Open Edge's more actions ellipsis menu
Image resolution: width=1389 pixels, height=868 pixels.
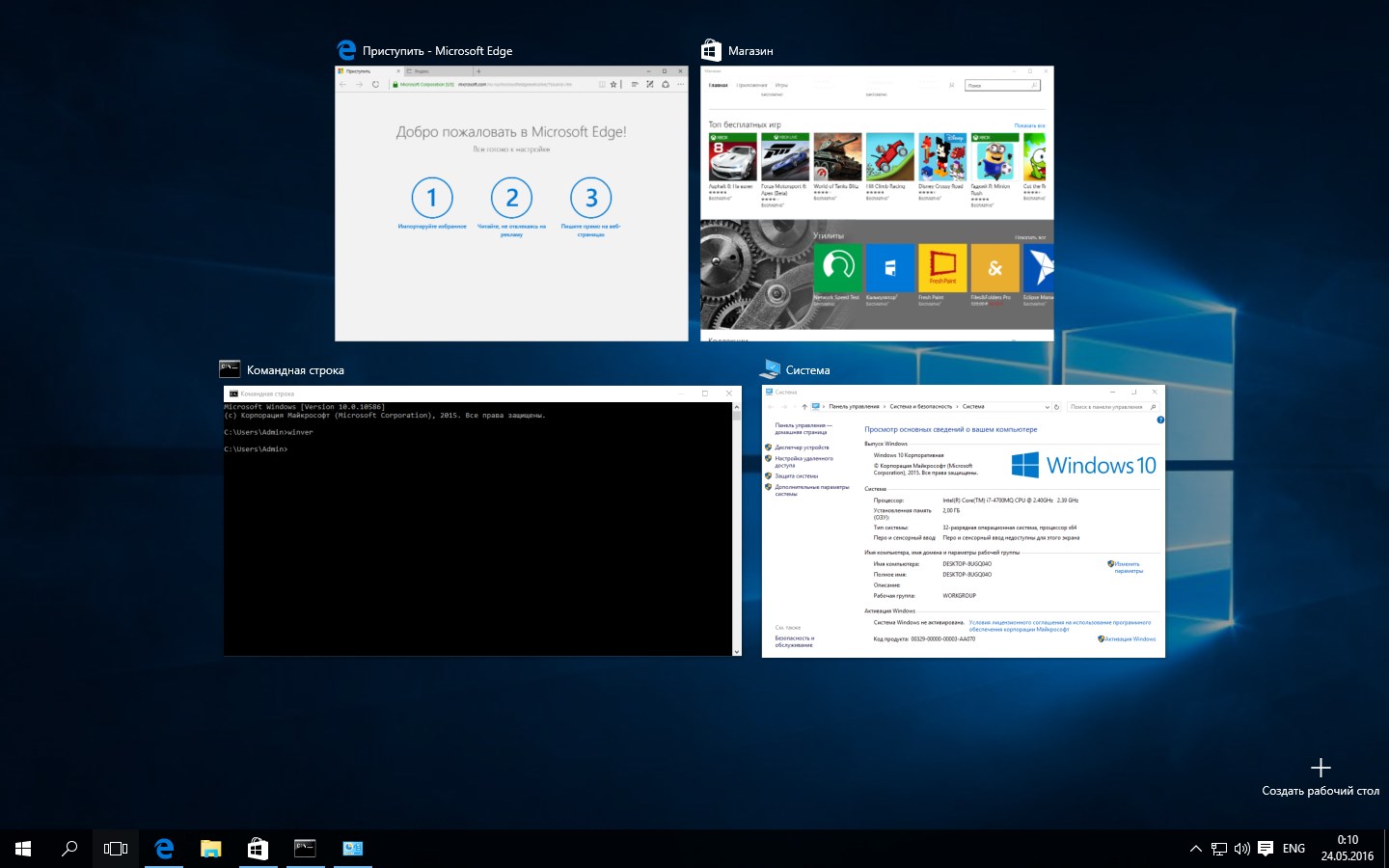(680, 84)
